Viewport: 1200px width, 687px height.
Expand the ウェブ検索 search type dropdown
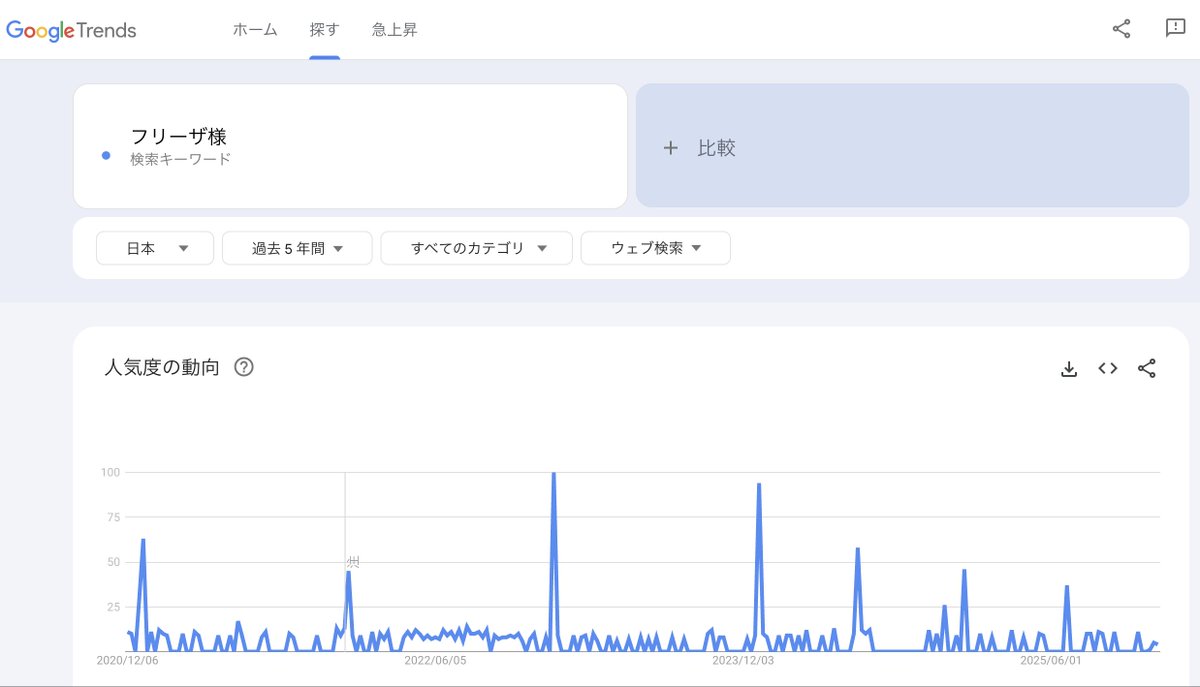(655, 248)
